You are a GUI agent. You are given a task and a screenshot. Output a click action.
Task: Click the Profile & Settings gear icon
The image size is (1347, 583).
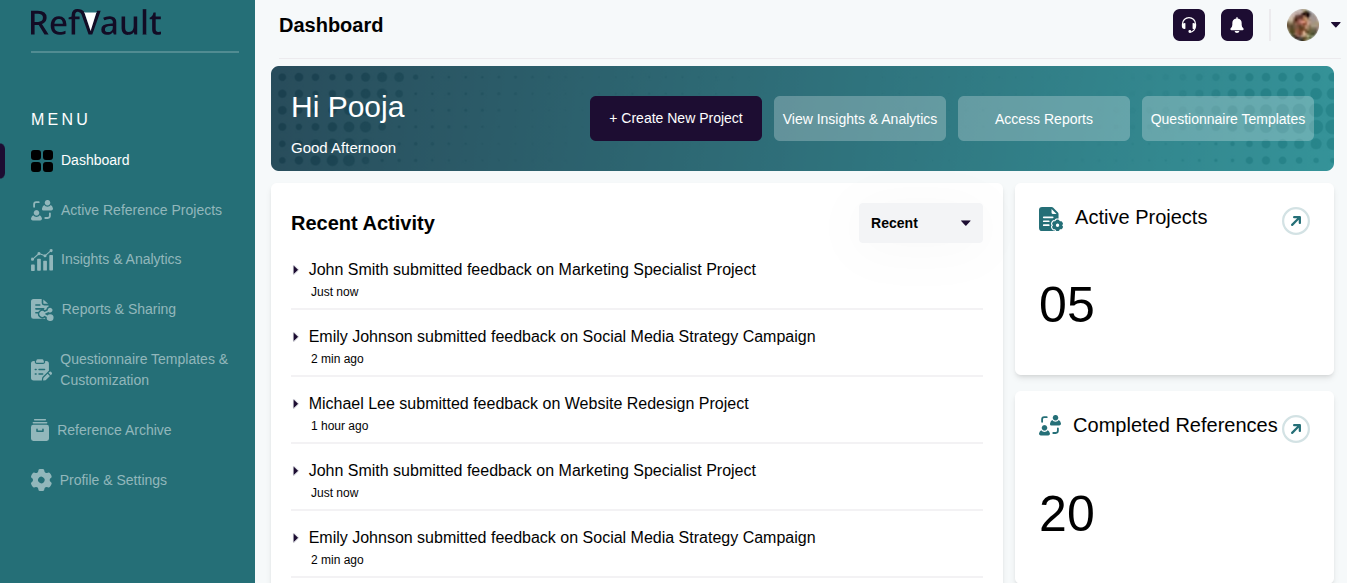pyautogui.click(x=41, y=480)
